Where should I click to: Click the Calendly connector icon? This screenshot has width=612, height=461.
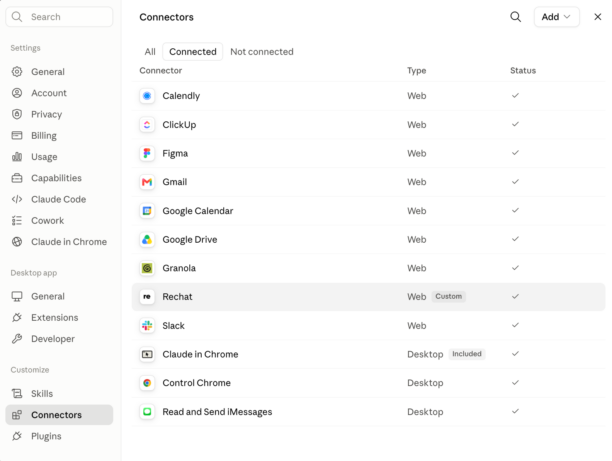(147, 96)
